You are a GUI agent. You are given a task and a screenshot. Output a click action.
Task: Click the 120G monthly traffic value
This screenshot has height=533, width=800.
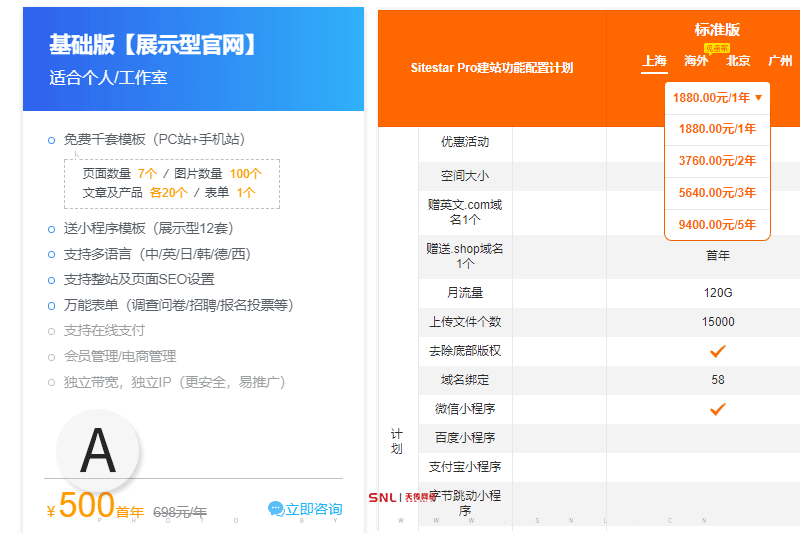click(718, 293)
